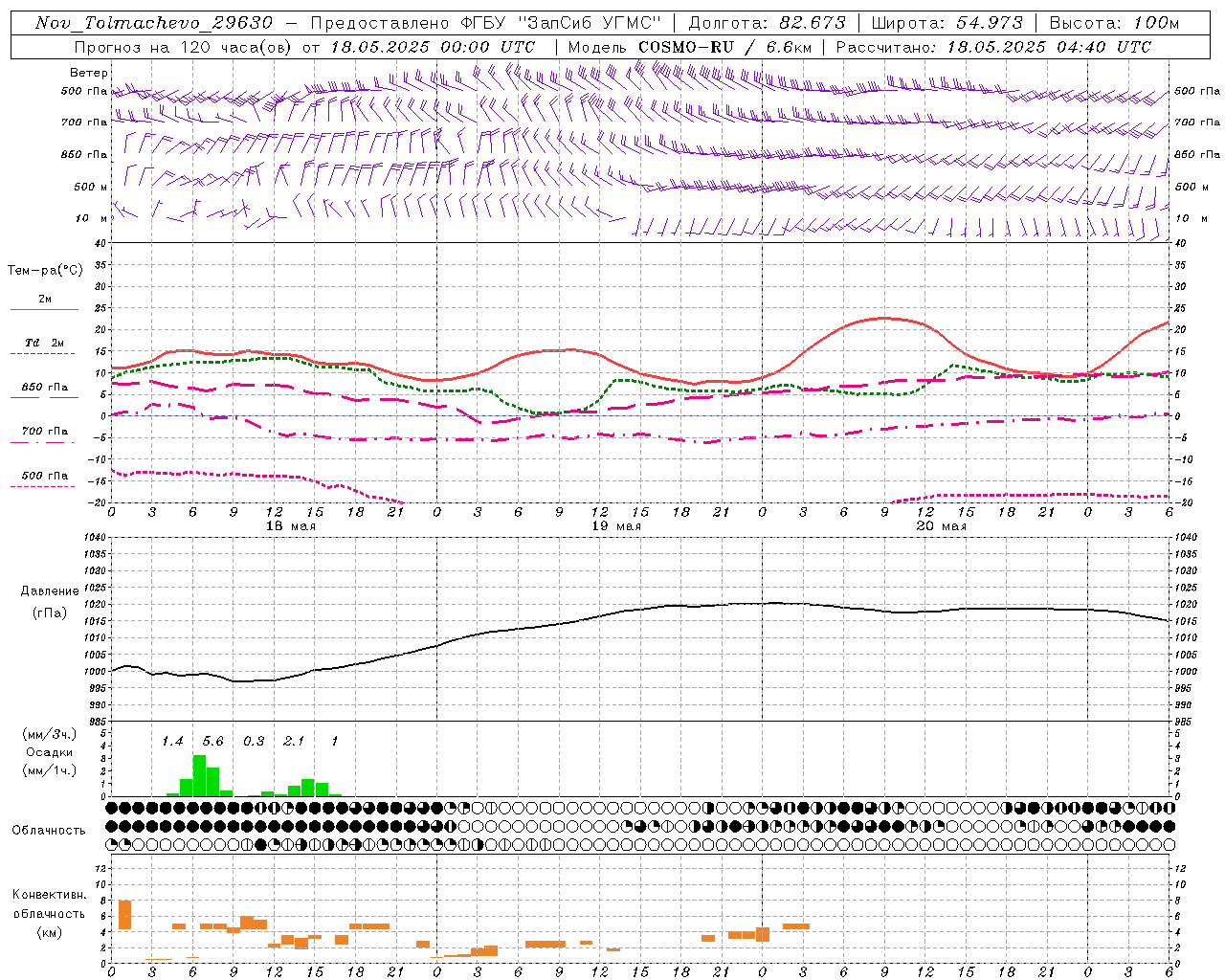The height and width of the screenshot is (980, 1225).
Task: Click the calculation time Рассчитано: 18.05.2025 04:40 UTC
Action: pyautogui.click(x=993, y=47)
